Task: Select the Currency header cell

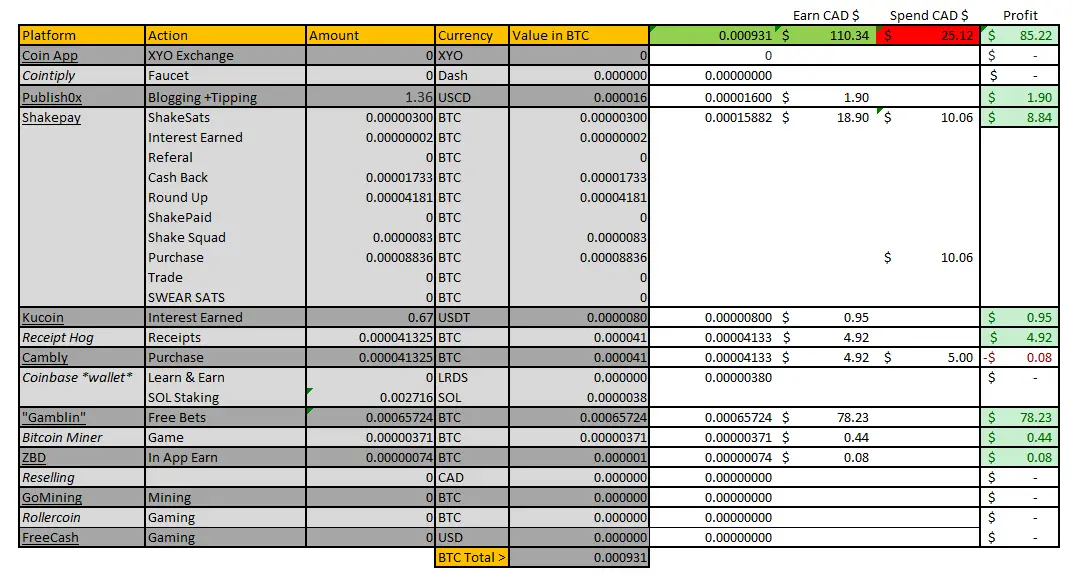Action: point(472,35)
